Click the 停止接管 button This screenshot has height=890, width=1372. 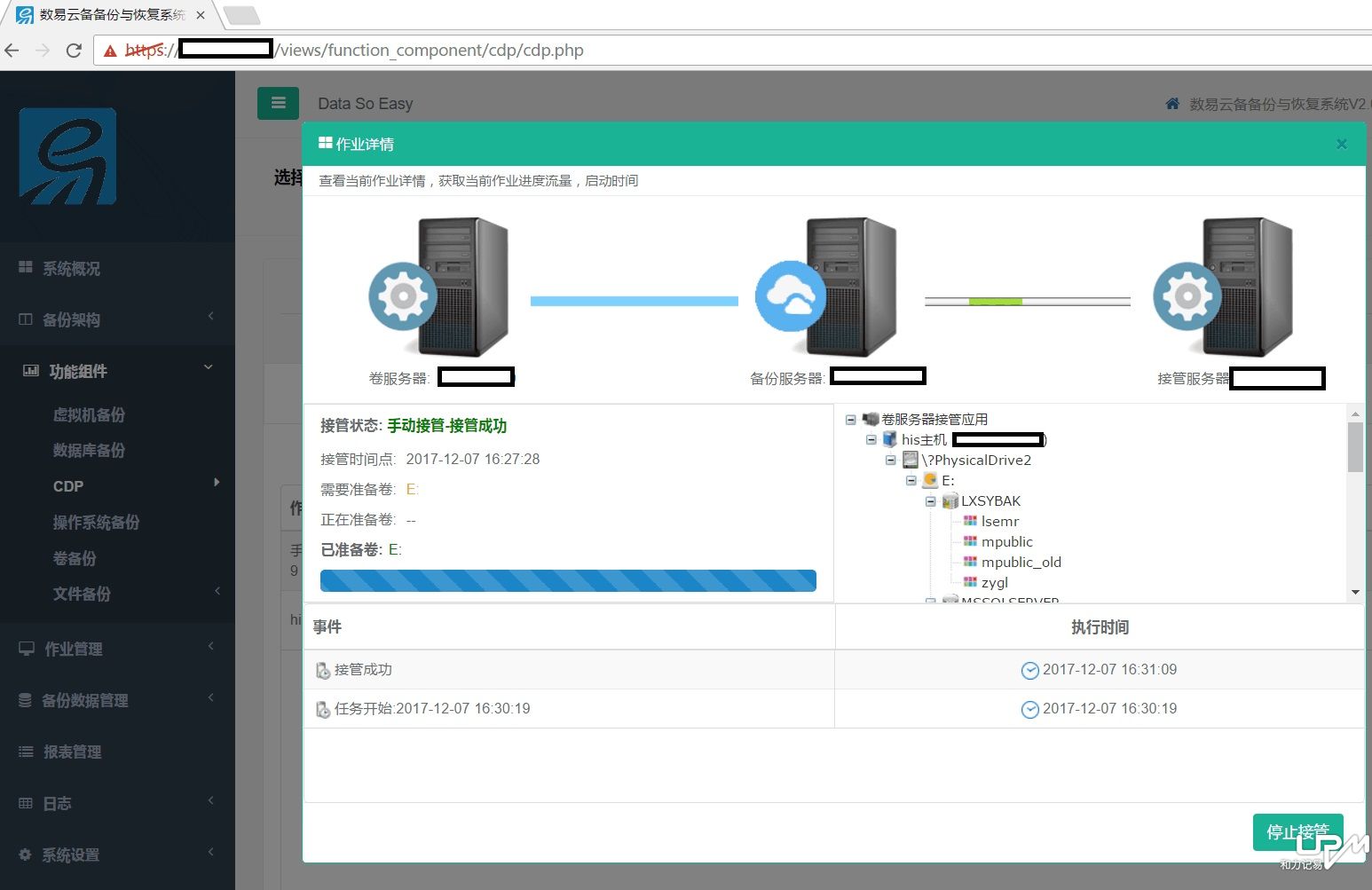1297,832
